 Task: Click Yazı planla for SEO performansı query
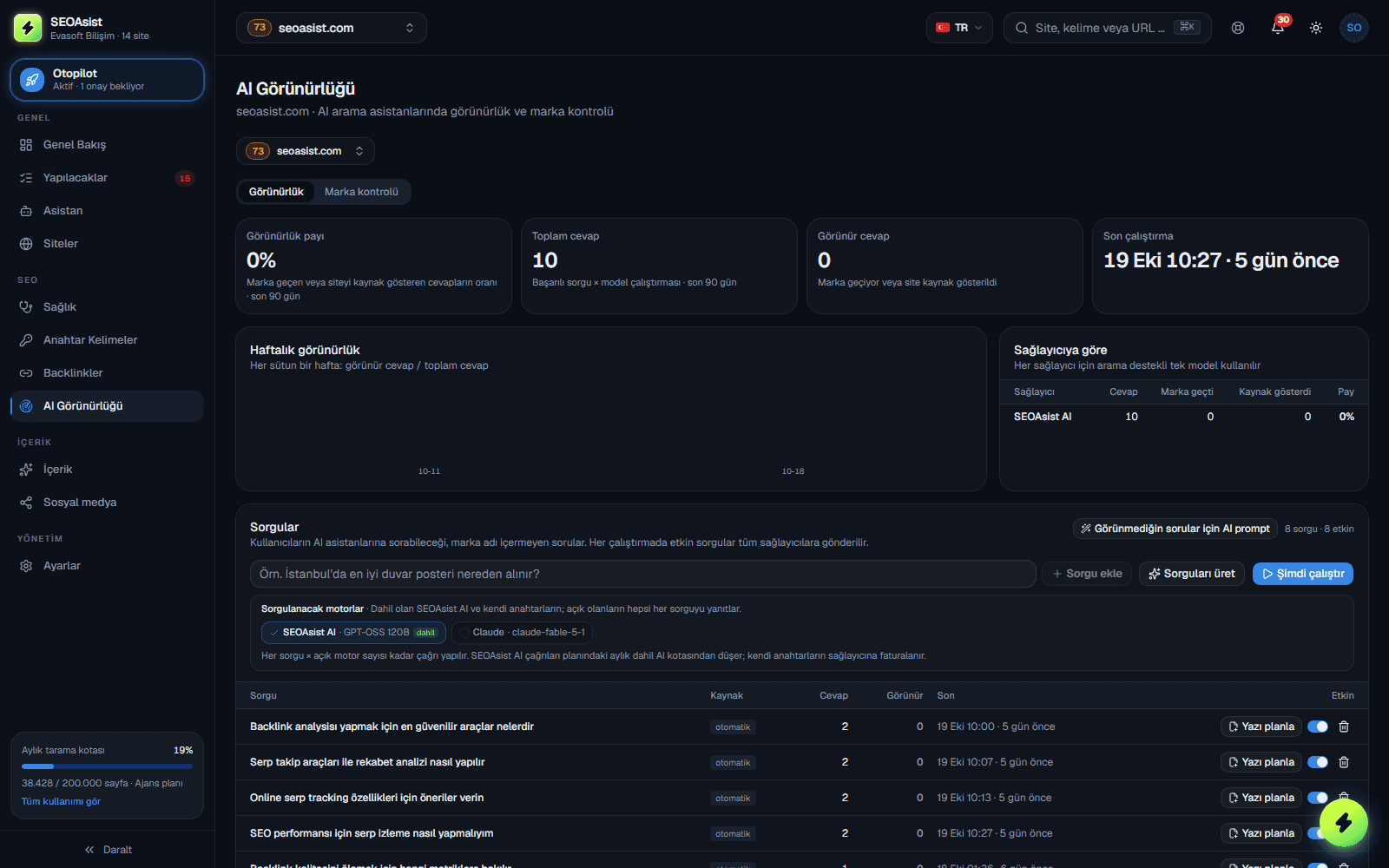click(1261, 833)
